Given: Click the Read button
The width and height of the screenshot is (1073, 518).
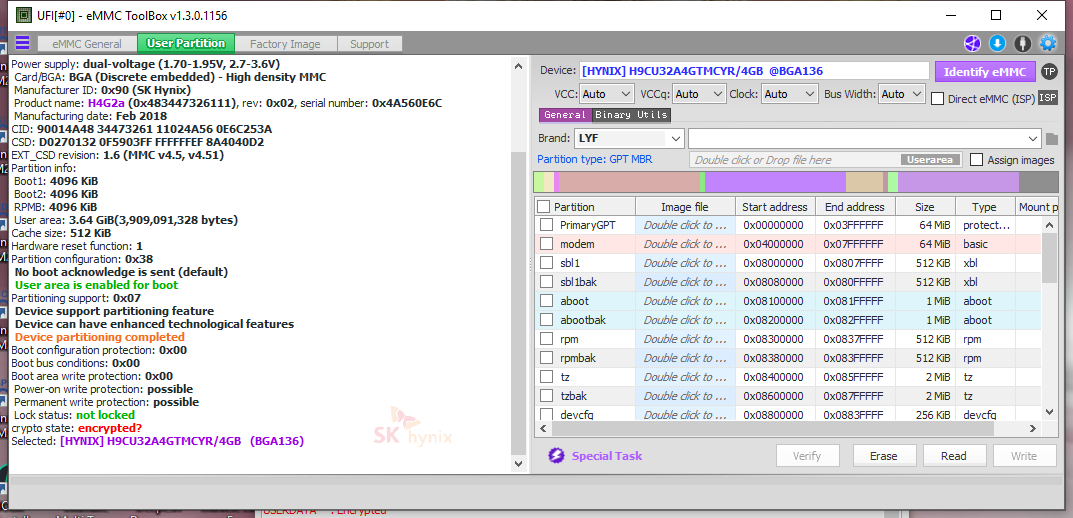Looking at the screenshot, I should [953, 456].
